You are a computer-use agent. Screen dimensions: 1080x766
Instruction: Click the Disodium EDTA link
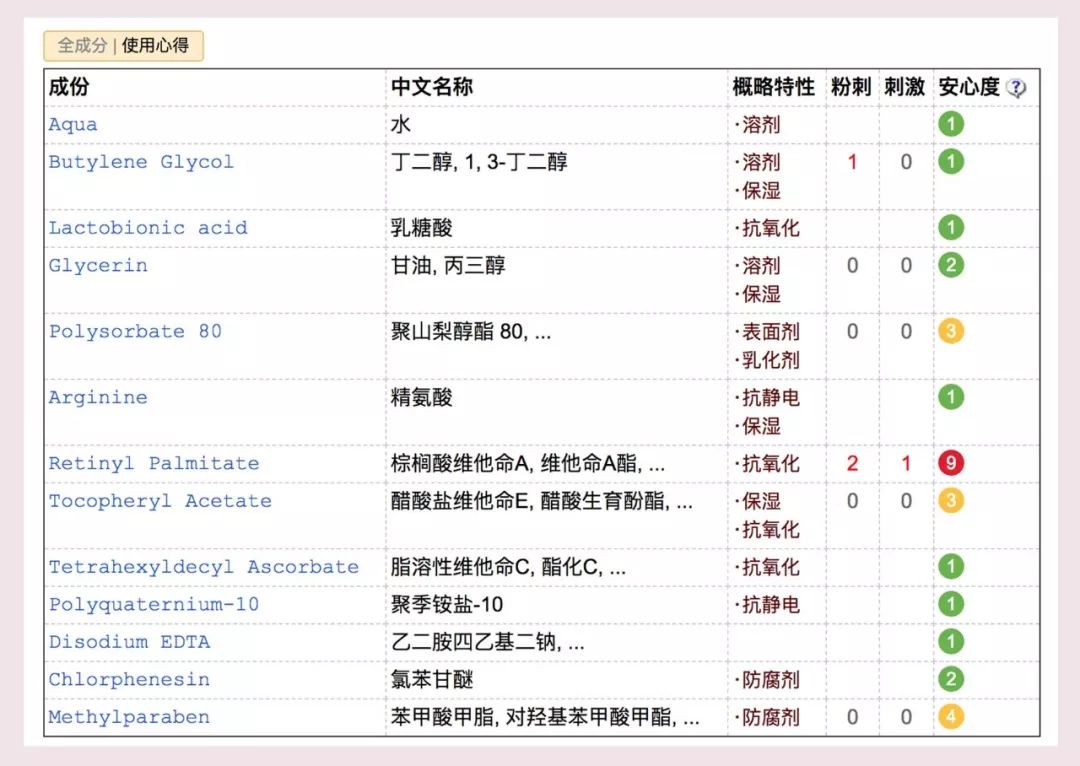coord(127,641)
